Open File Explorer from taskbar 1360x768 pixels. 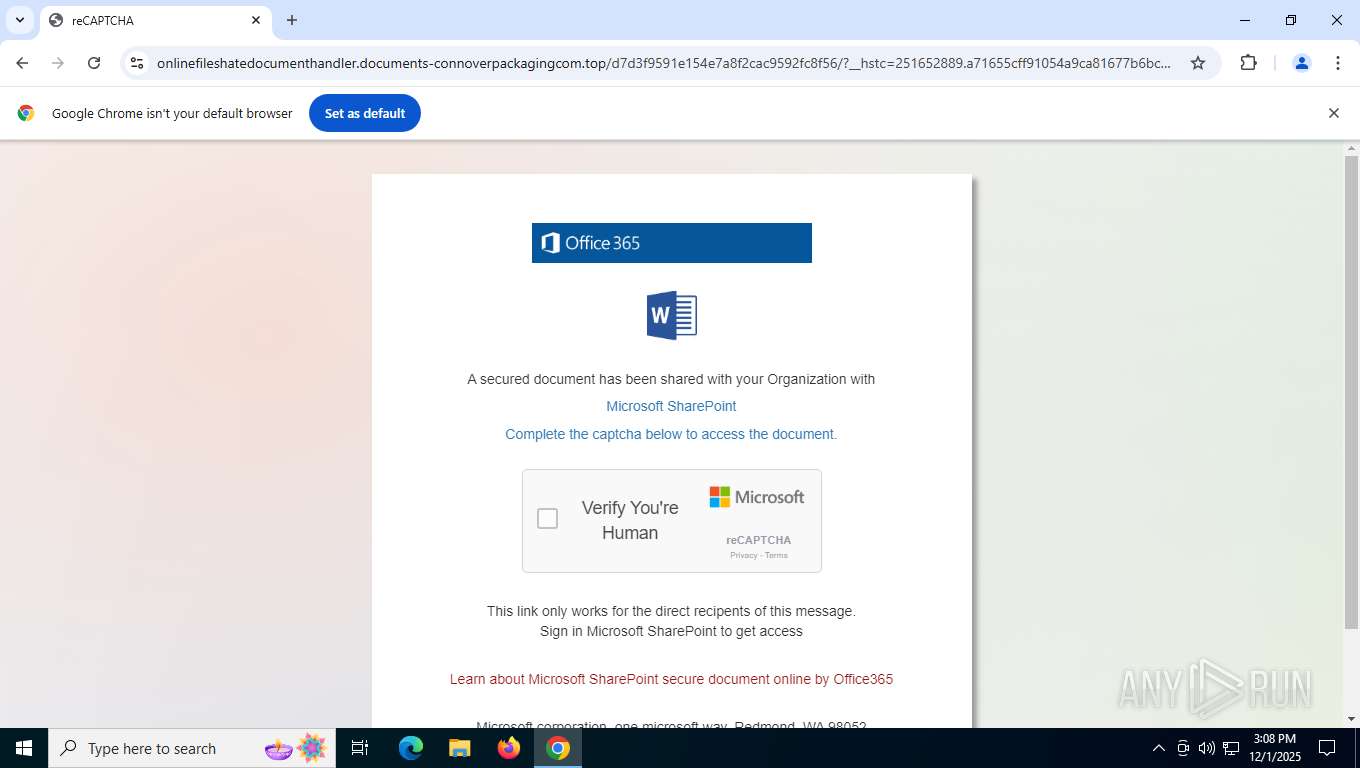pyautogui.click(x=459, y=748)
